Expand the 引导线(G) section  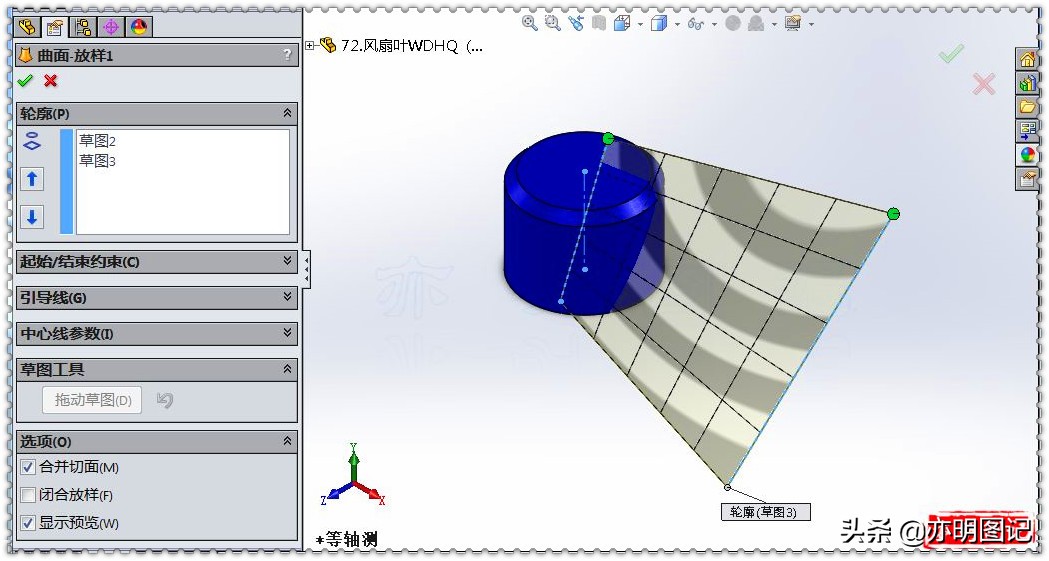(287, 297)
